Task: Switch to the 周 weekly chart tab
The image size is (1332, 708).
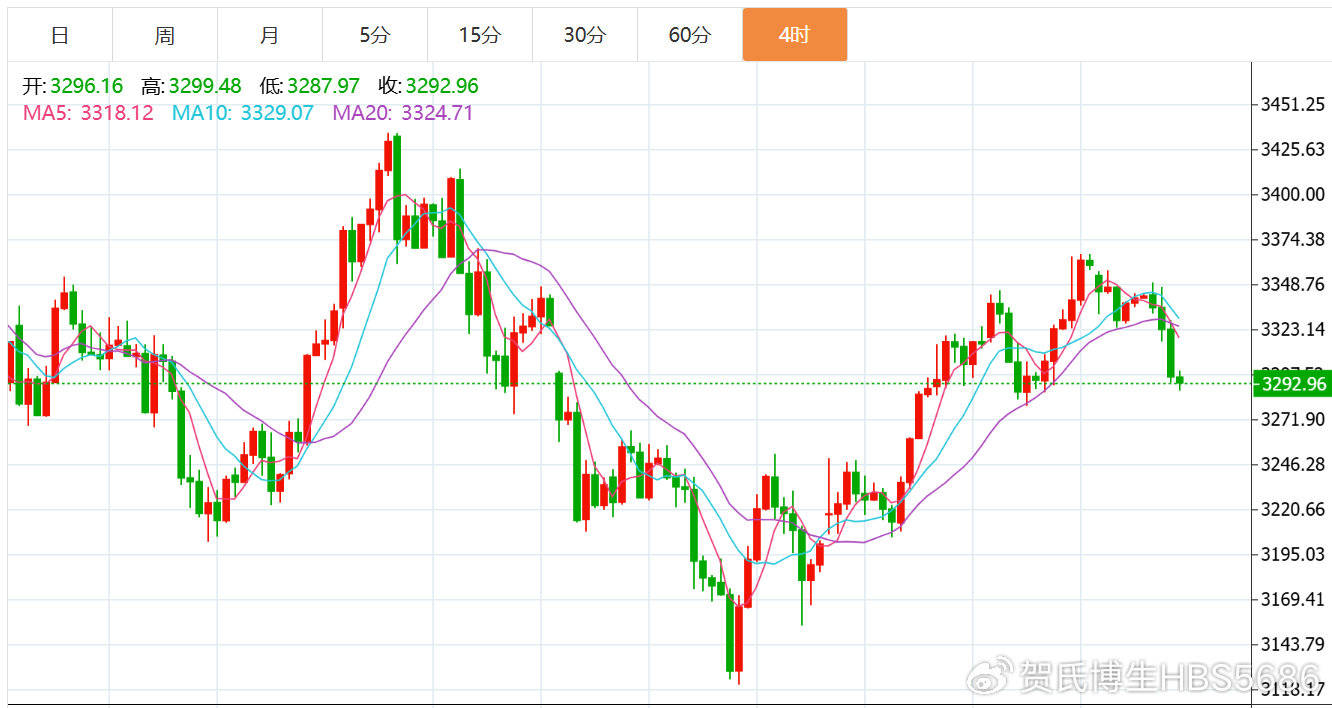Action: [x=165, y=35]
